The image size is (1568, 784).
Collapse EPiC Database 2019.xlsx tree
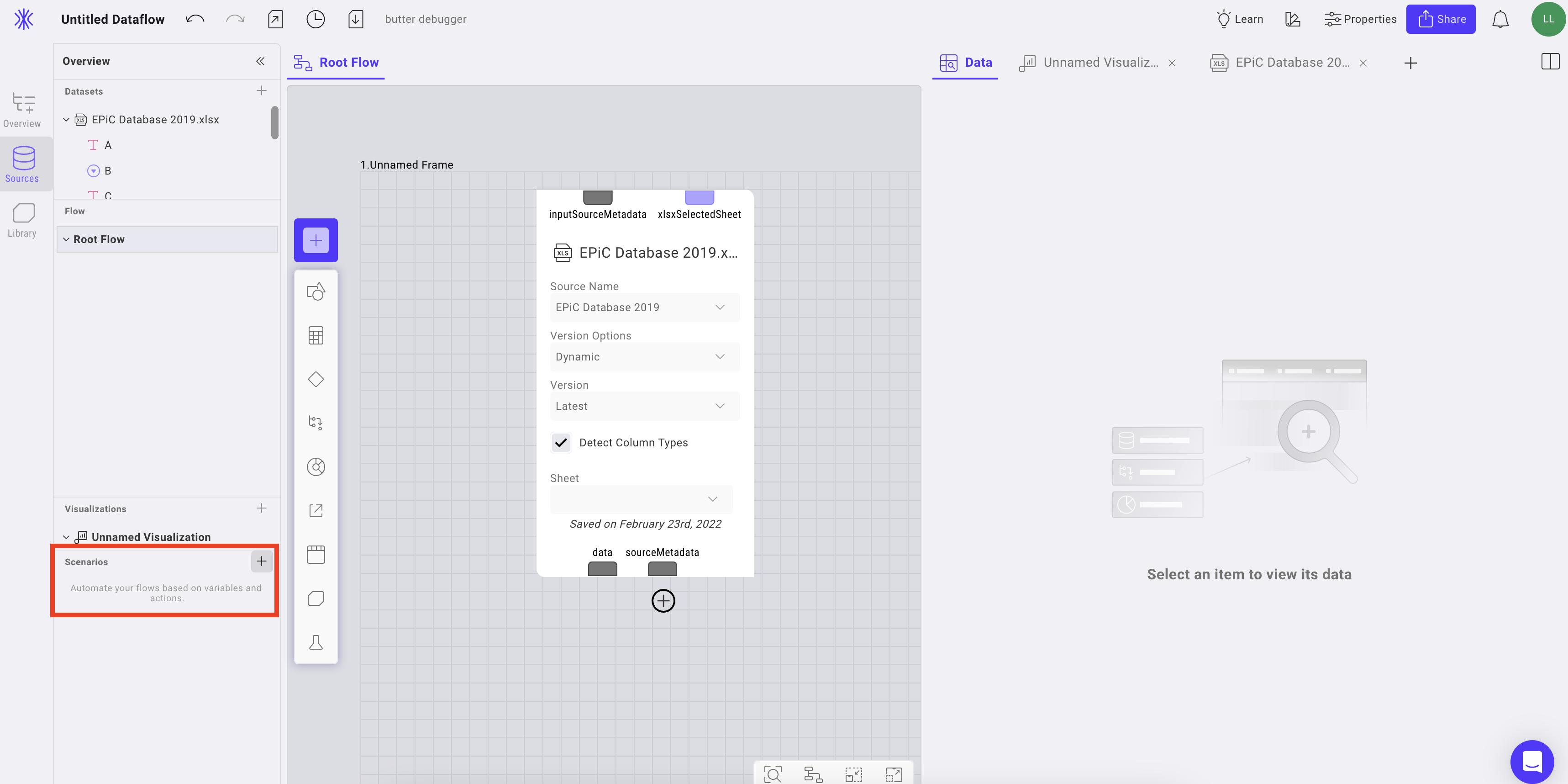pyautogui.click(x=66, y=119)
